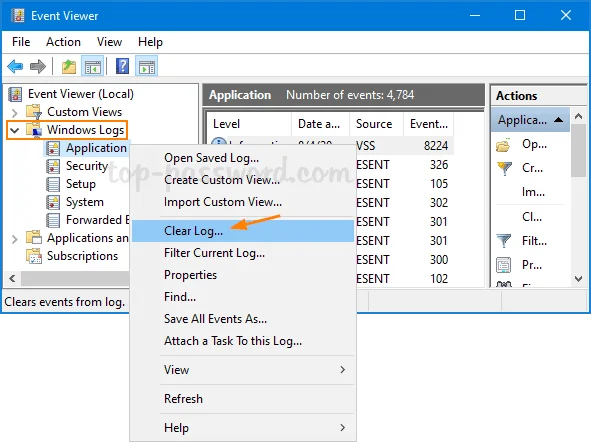Click the tree pane scroll left arrow
This screenshot has height=442, width=591.
[x=12, y=279]
